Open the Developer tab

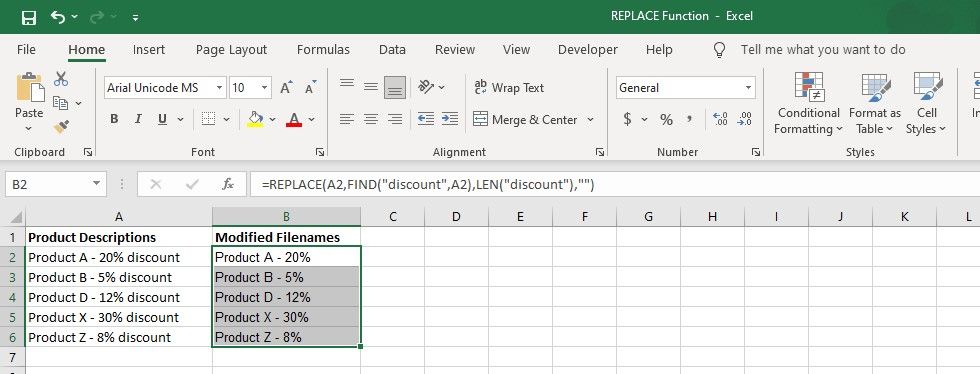pos(588,49)
